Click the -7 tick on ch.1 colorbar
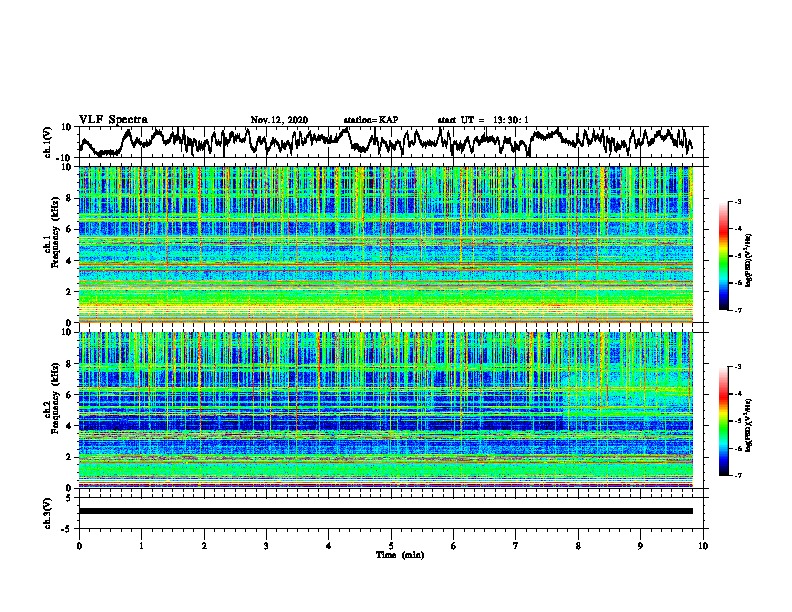Screen dimensions: 792x612 point(738,310)
